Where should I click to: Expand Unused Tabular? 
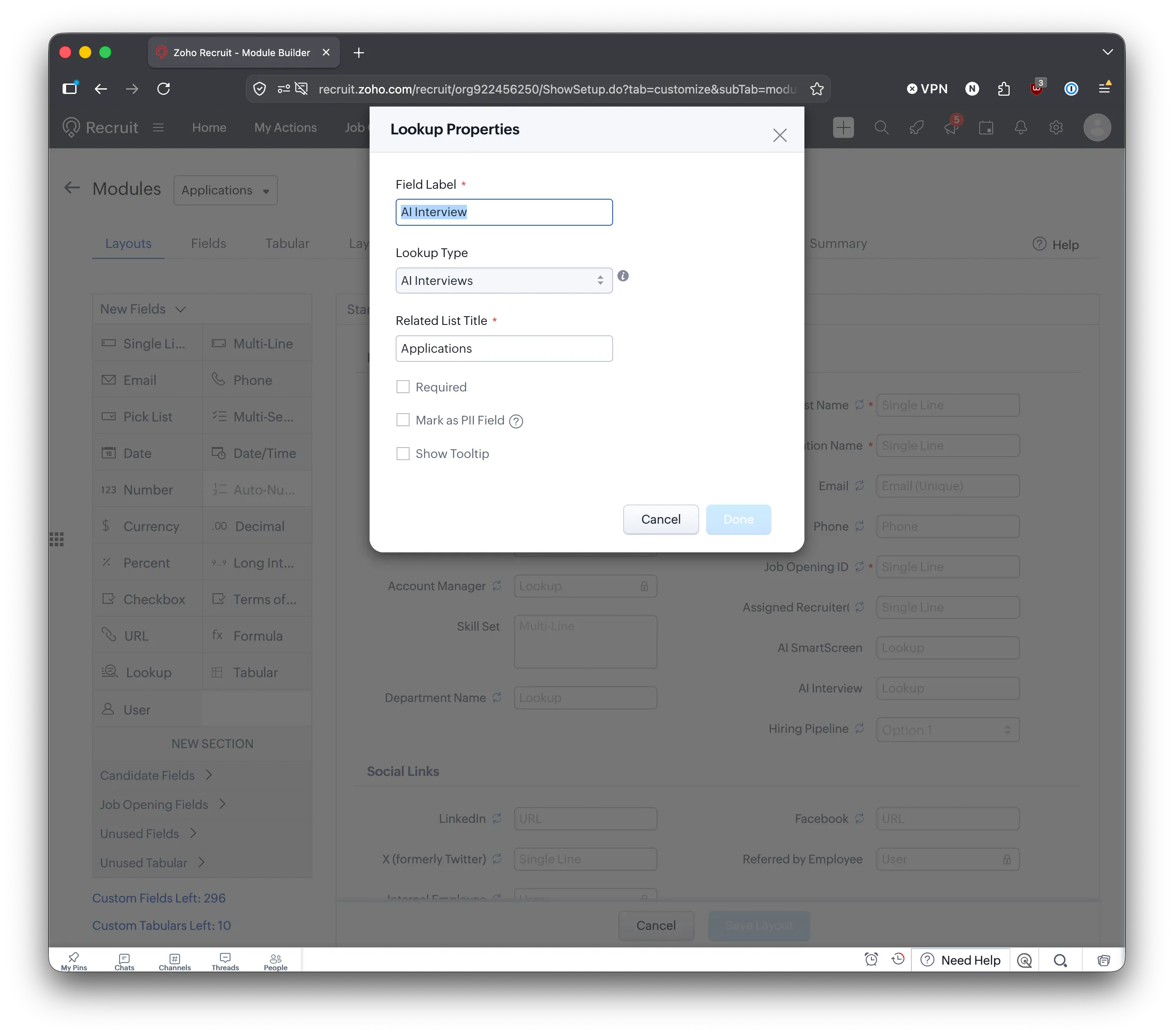[x=153, y=862]
